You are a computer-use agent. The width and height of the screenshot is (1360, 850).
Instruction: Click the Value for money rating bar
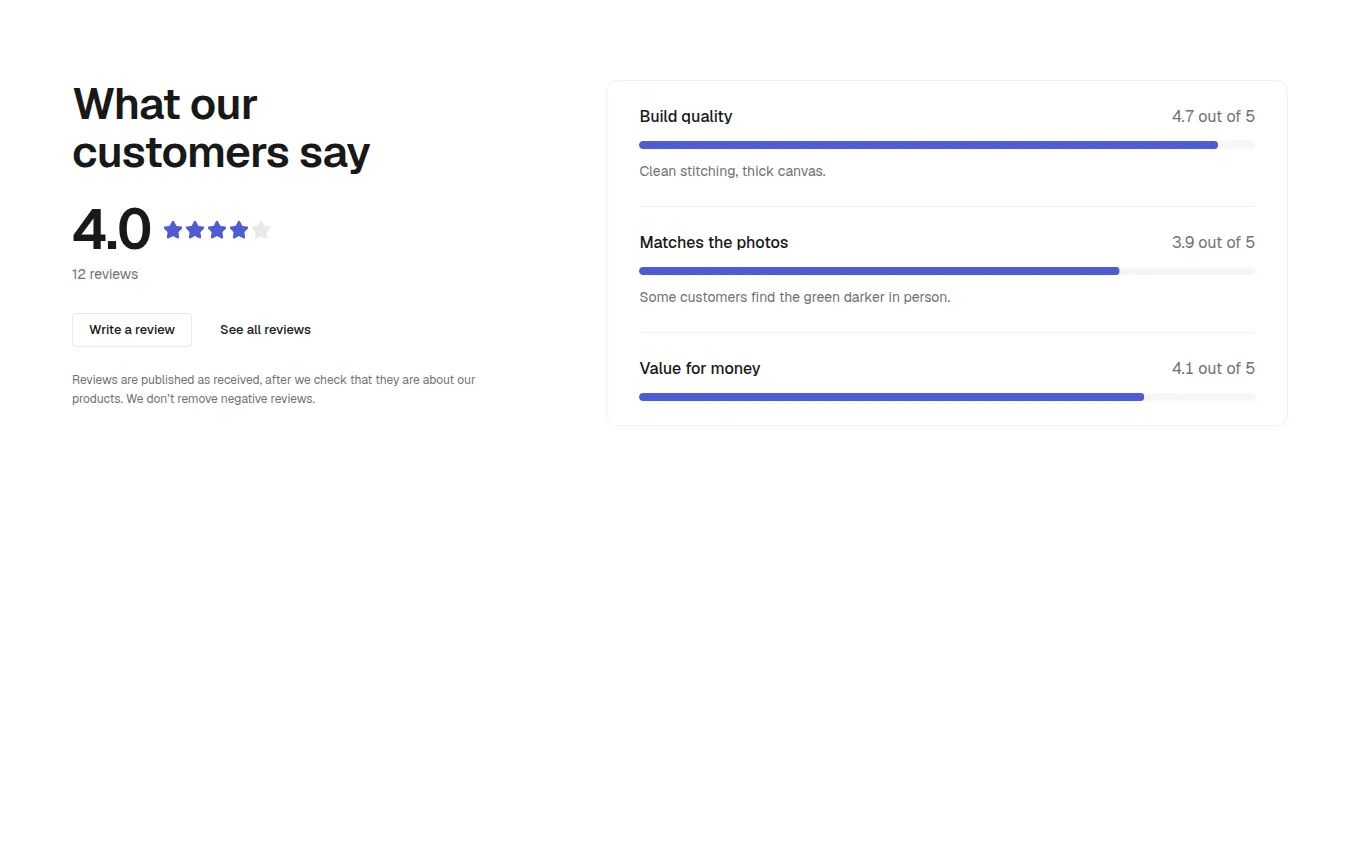(x=947, y=397)
